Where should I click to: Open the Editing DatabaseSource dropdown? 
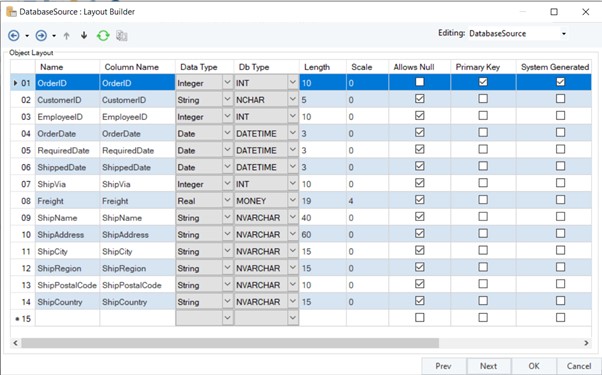pos(564,34)
